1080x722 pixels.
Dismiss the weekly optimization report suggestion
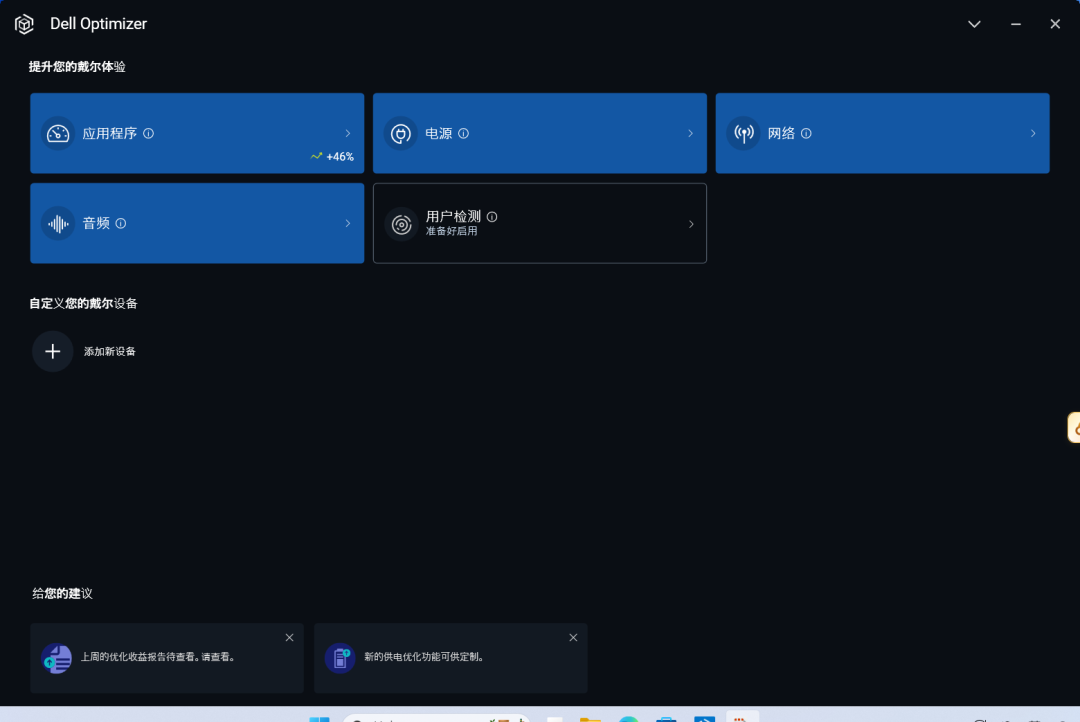coord(289,638)
